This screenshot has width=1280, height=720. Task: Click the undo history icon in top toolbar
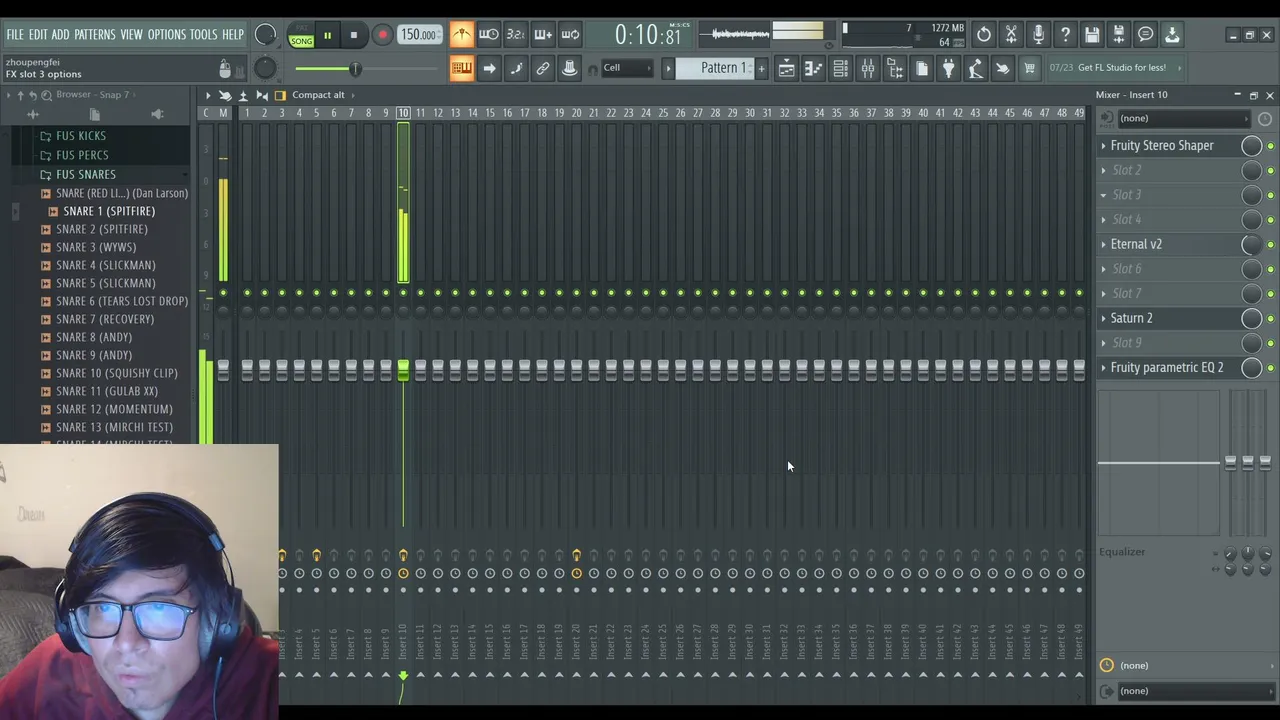coord(984,35)
